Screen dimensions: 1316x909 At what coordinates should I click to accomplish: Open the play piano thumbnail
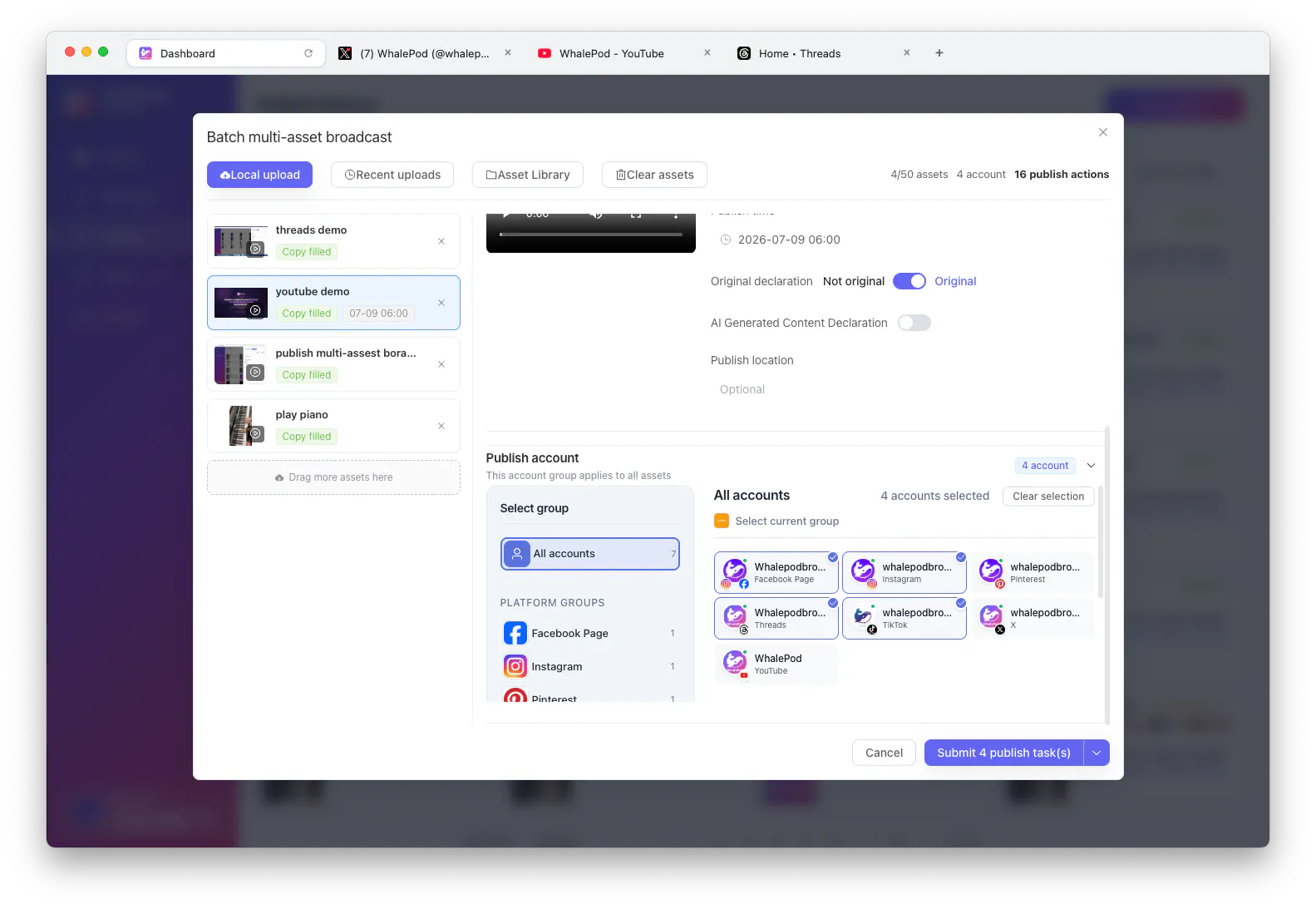240,426
